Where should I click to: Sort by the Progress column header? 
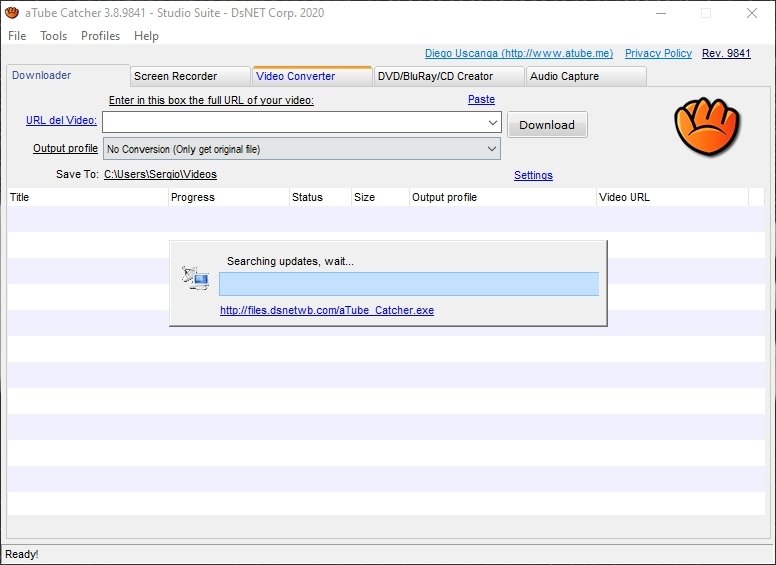coord(229,197)
